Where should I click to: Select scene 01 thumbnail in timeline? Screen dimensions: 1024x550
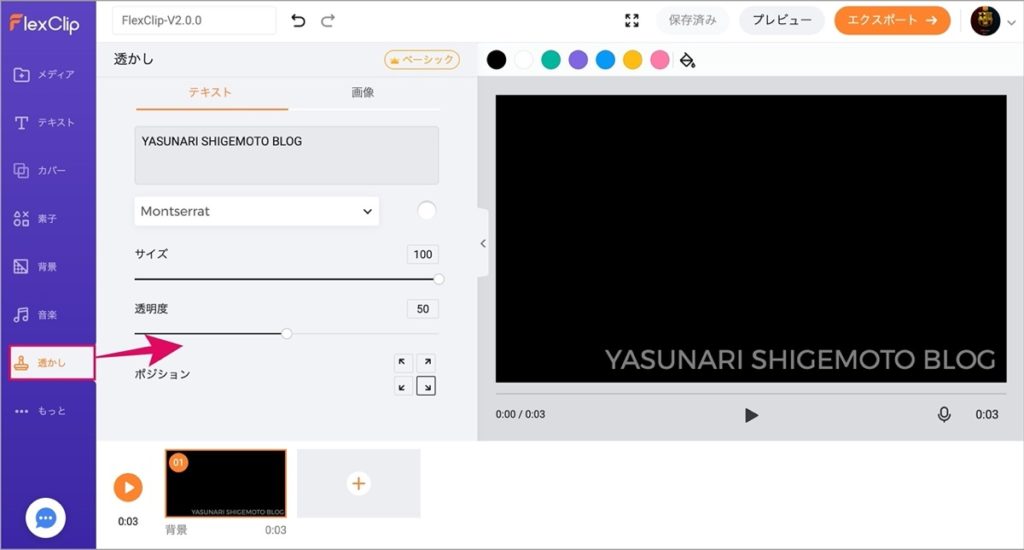(226, 484)
